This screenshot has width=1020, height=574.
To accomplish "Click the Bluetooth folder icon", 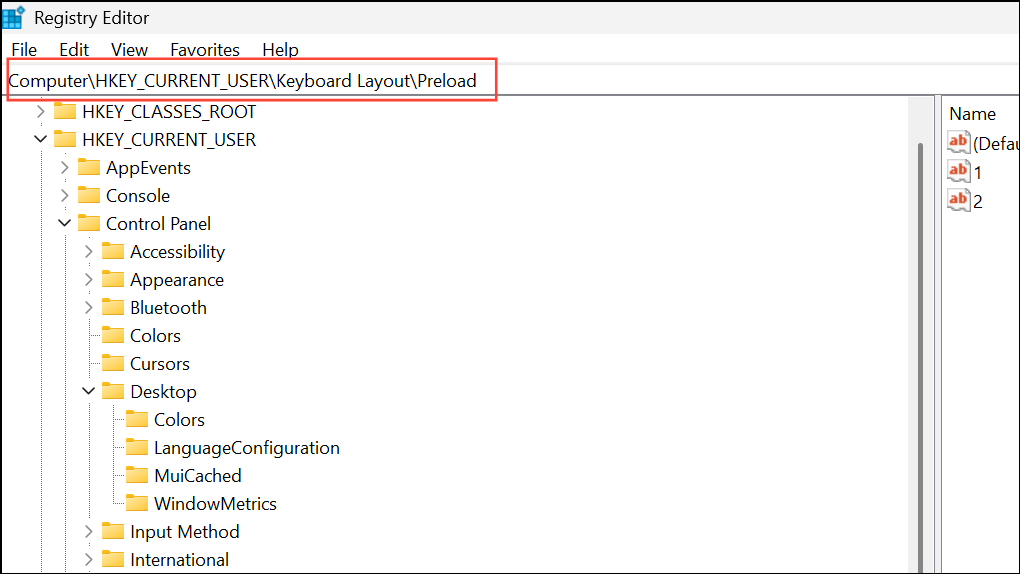I will click(x=113, y=307).
